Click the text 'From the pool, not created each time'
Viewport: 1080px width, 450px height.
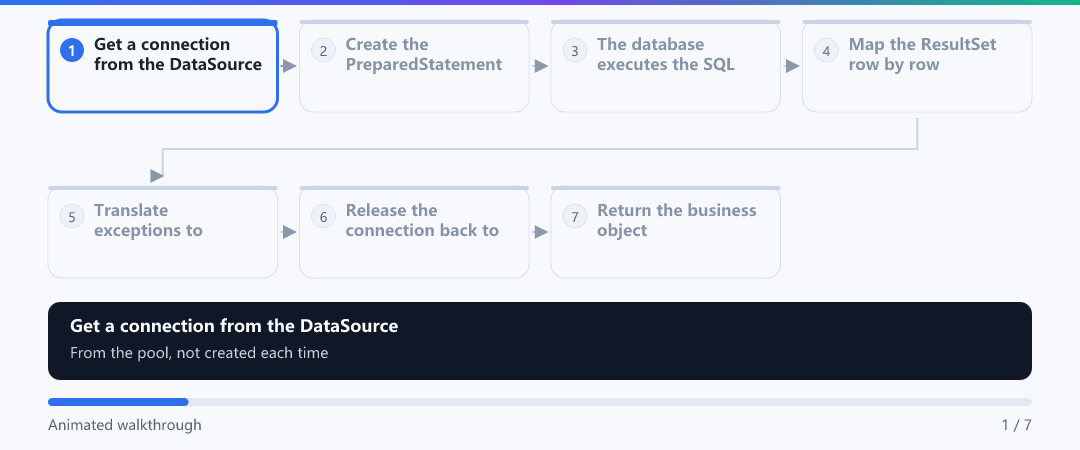click(199, 354)
